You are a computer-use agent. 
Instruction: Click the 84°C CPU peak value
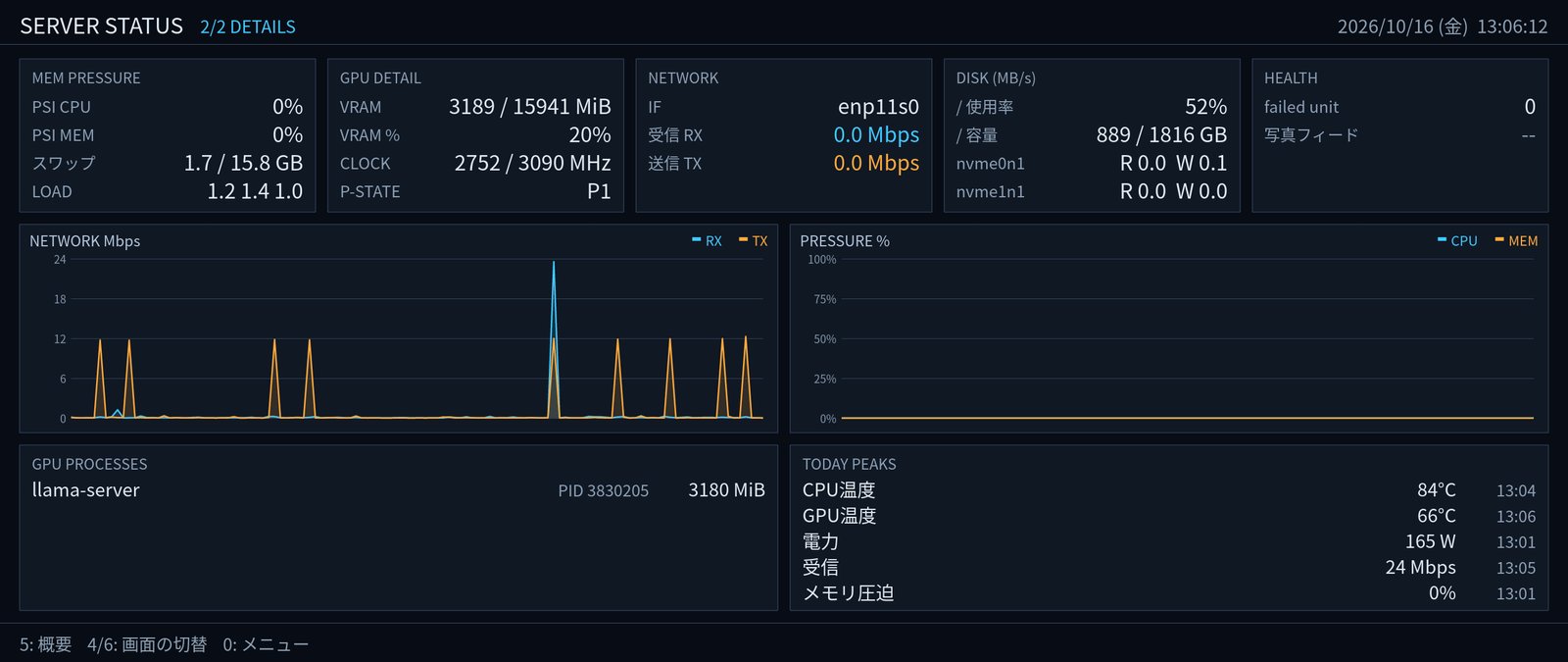pyautogui.click(x=1436, y=490)
